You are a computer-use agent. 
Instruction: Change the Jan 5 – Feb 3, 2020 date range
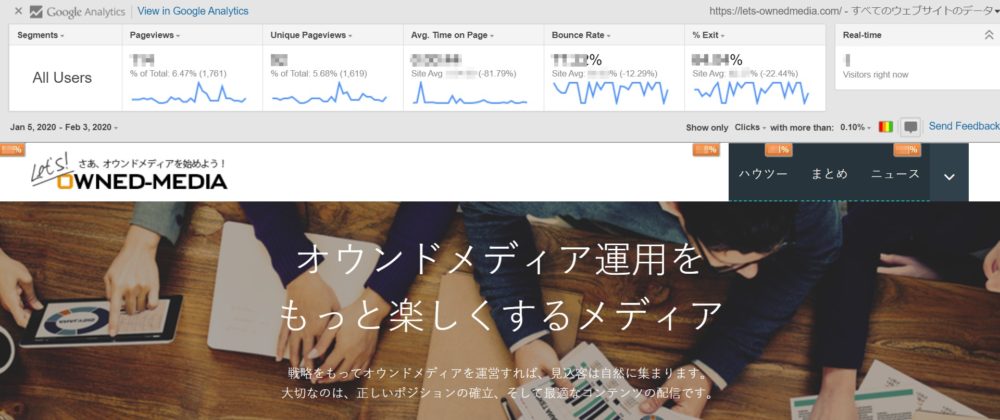[x=63, y=127]
